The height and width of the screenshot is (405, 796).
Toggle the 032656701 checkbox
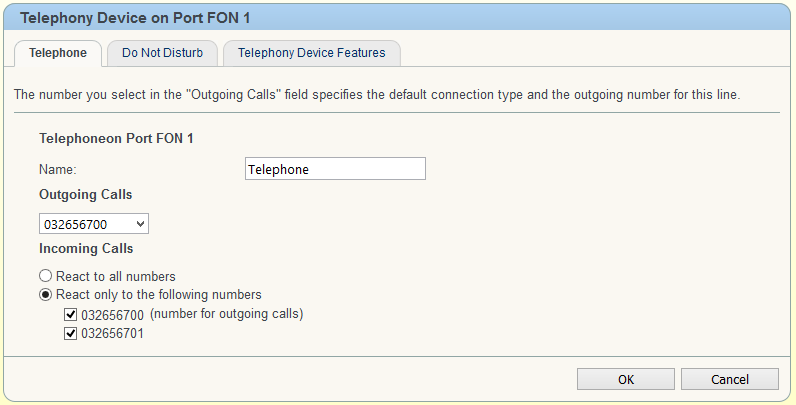[71, 334]
